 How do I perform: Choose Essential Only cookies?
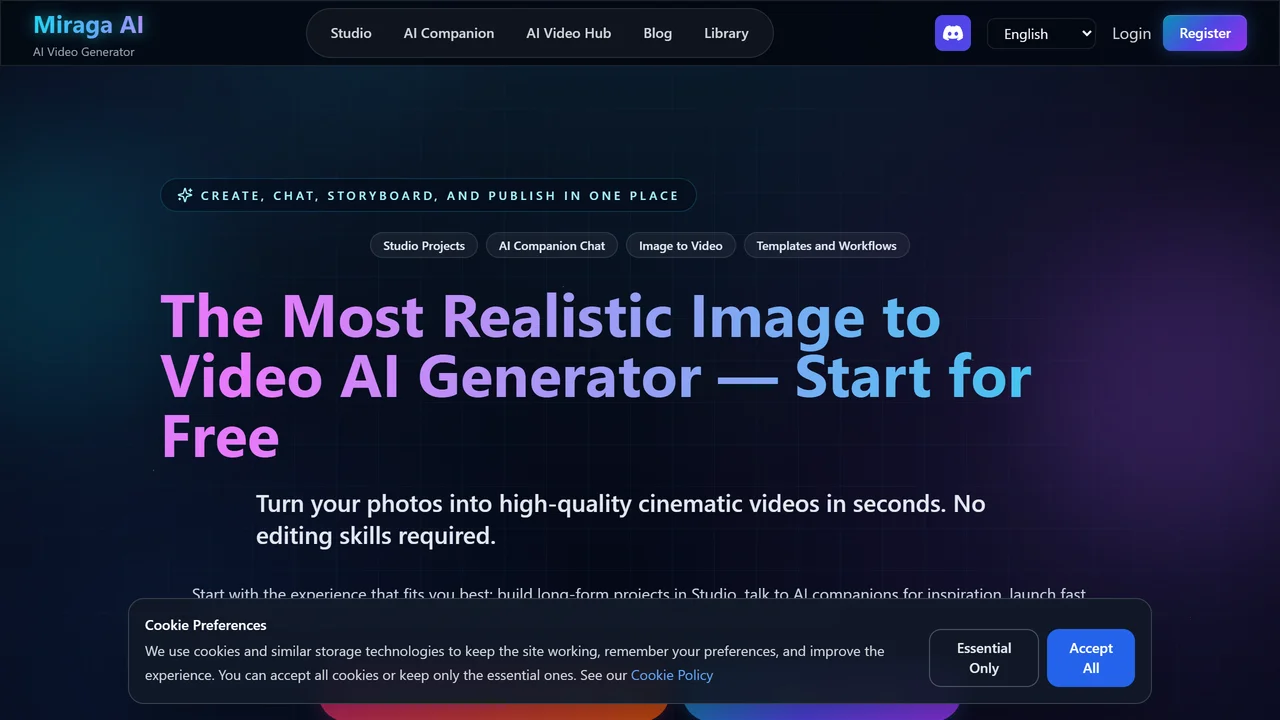coord(984,658)
